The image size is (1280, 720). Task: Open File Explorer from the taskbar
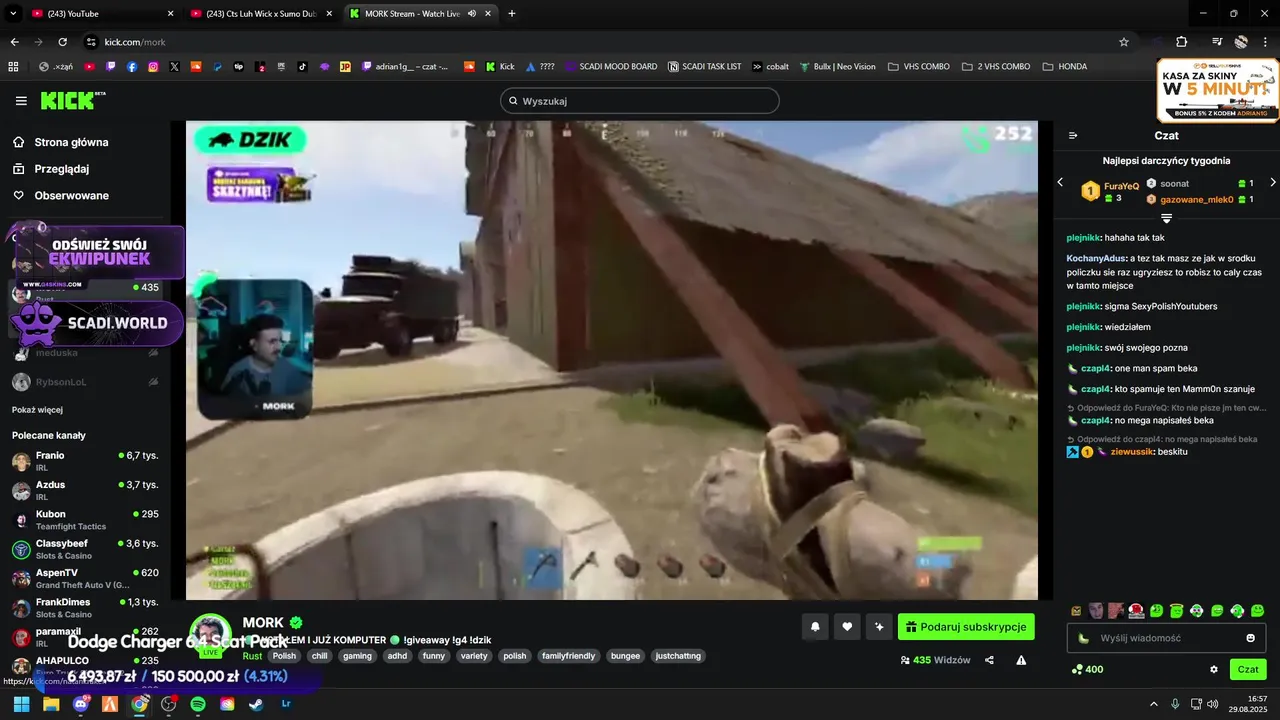tap(51, 704)
